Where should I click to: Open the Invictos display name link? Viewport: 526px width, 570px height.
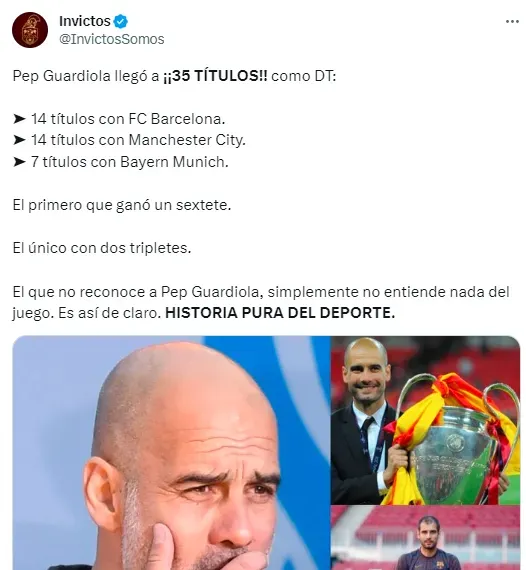pyautogui.click(x=85, y=21)
